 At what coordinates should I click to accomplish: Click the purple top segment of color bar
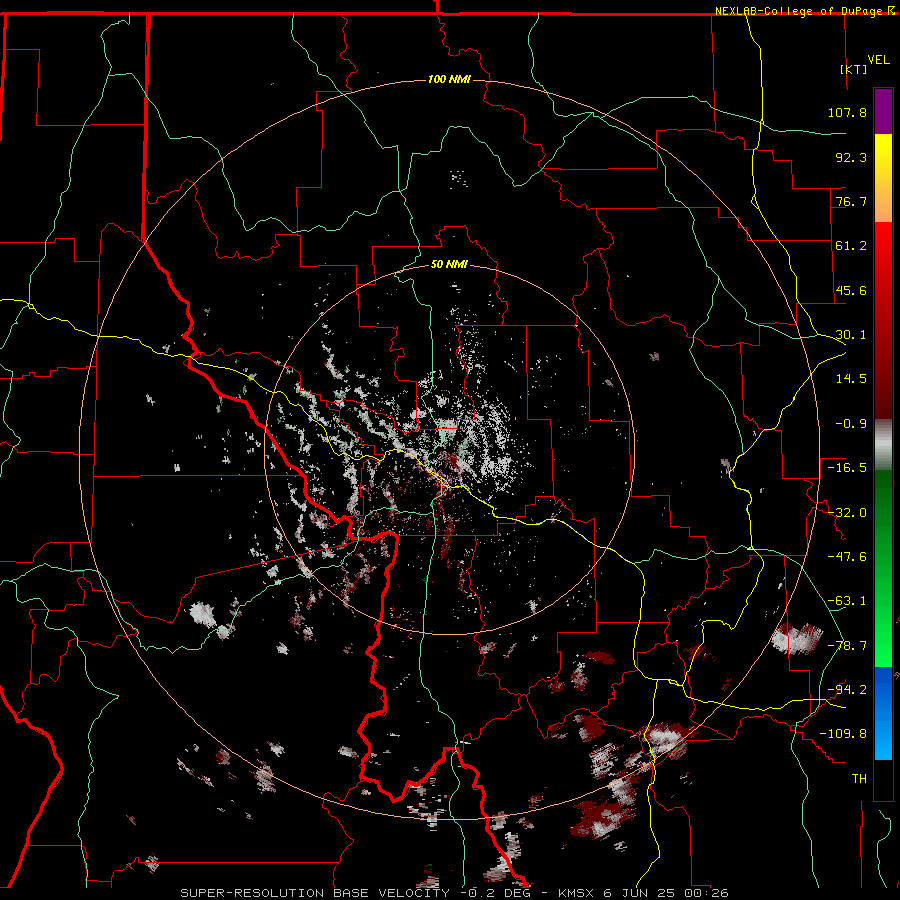pyautogui.click(x=883, y=111)
